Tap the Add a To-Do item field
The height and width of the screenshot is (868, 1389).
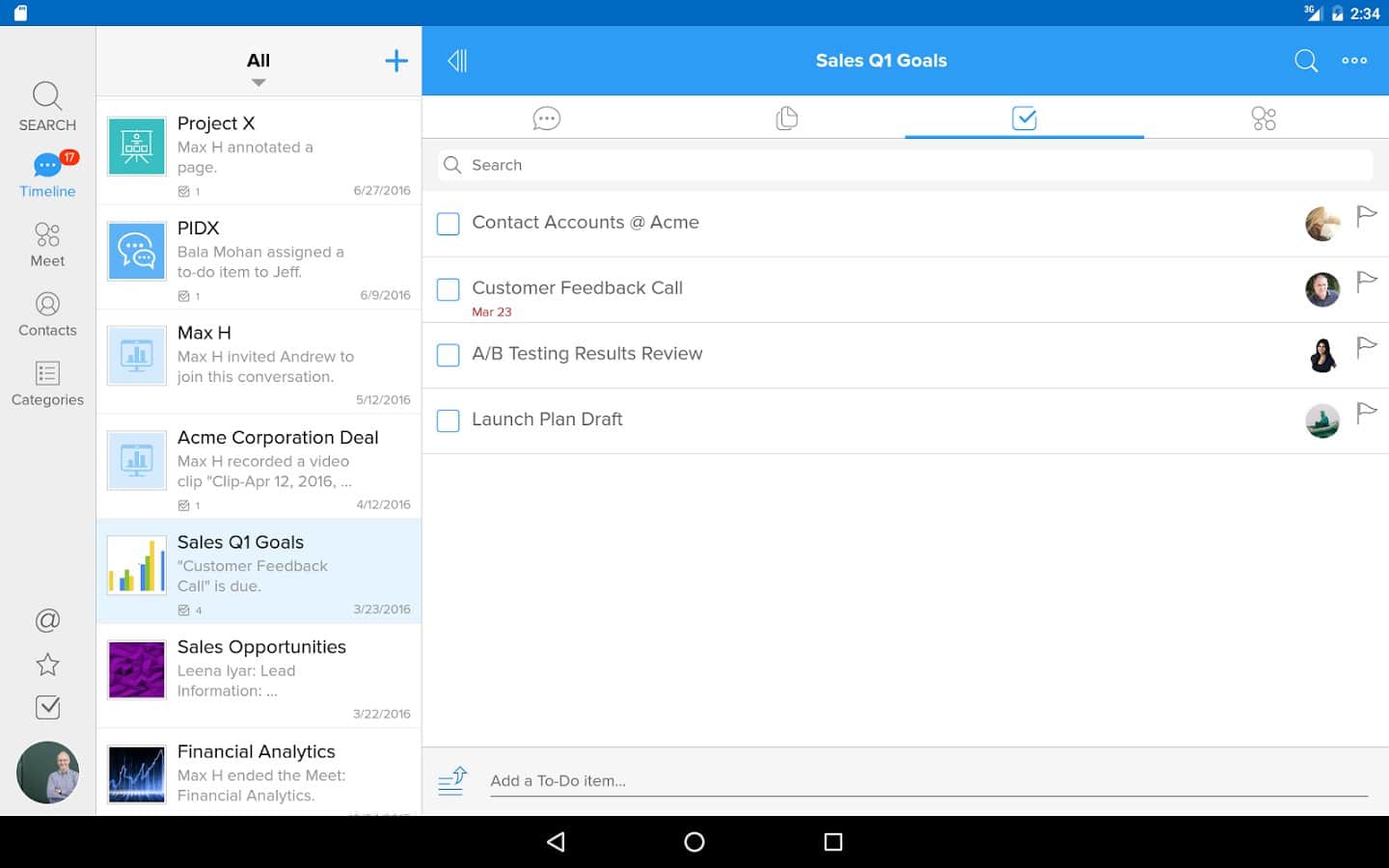[x=926, y=781]
